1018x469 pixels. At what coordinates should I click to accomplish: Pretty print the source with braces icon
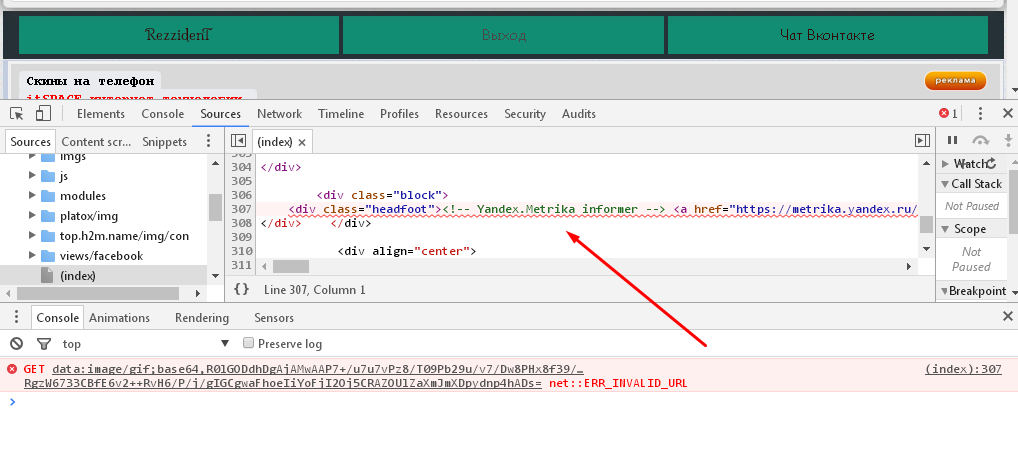[242, 289]
